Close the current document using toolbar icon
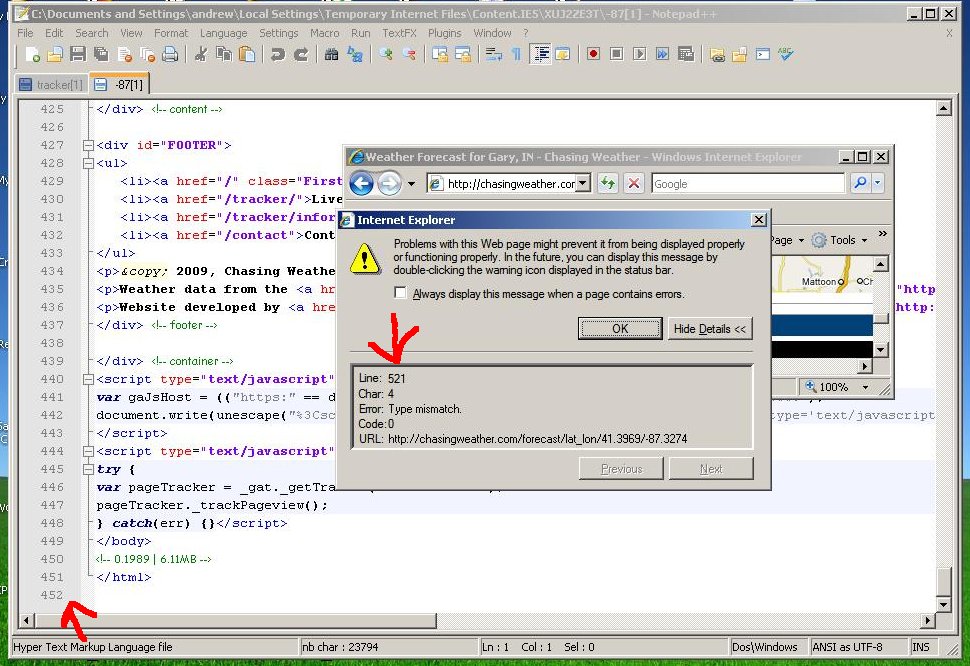The width and height of the screenshot is (970, 666). (124, 54)
